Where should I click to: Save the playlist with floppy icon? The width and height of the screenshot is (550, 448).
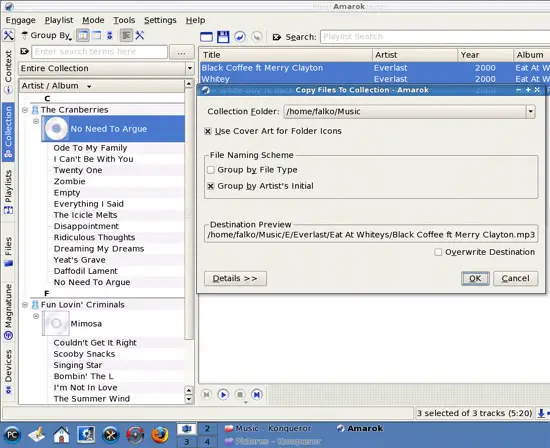point(223,37)
